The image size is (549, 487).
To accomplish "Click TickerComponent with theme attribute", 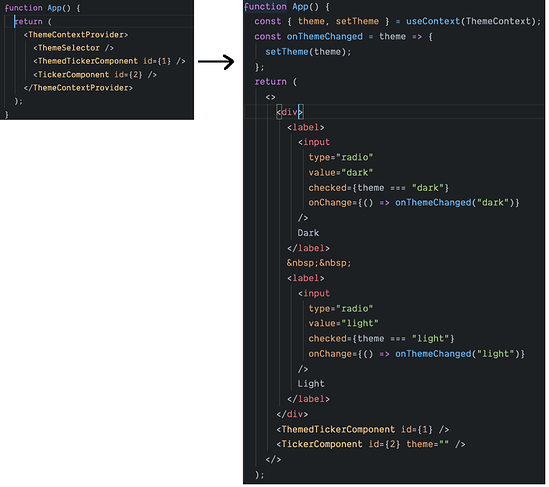I will 371,444.
